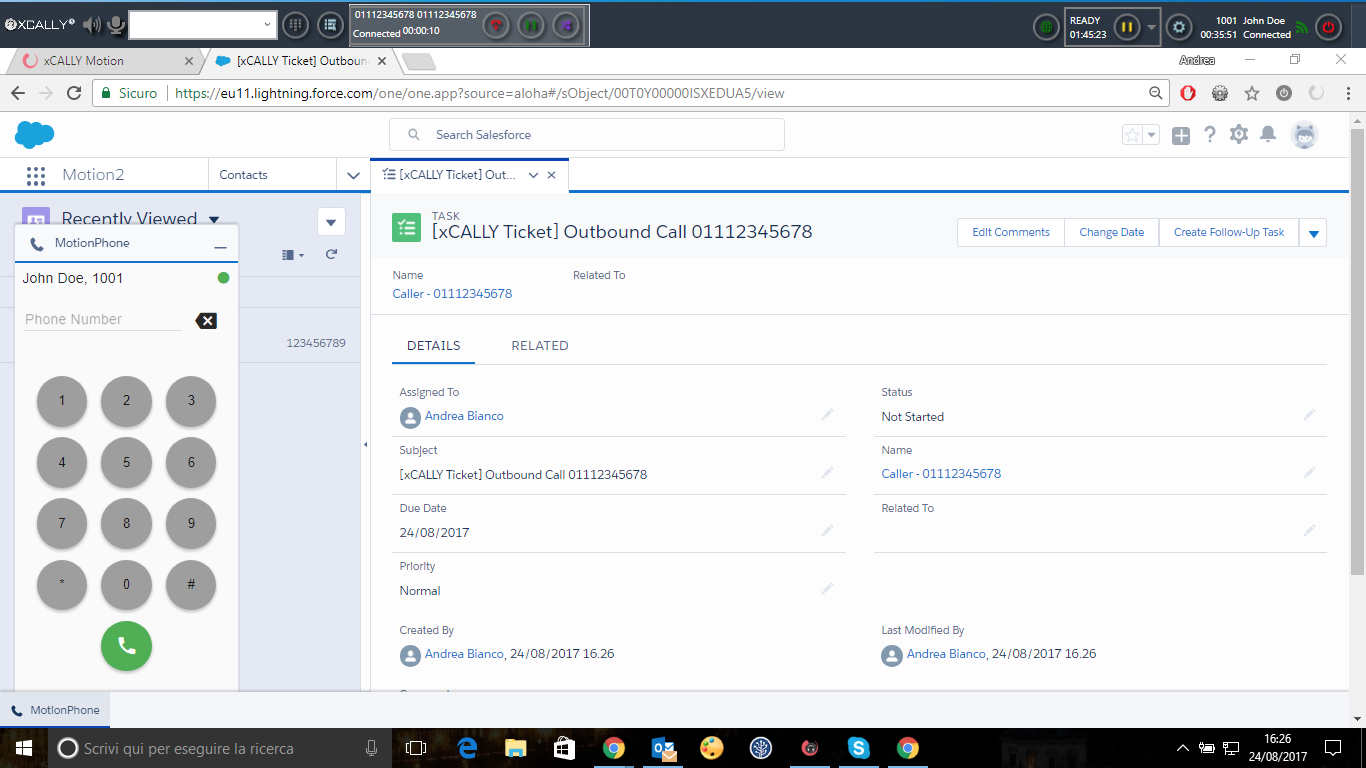1366x768 pixels.
Task: Click the Phone Number input field
Action: [x=103, y=320]
